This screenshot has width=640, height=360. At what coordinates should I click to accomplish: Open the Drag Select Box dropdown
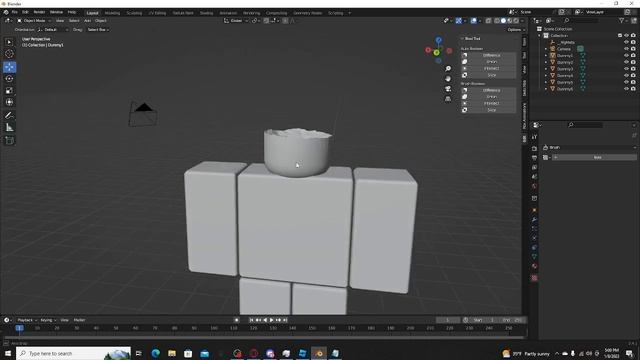click(x=98, y=30)
